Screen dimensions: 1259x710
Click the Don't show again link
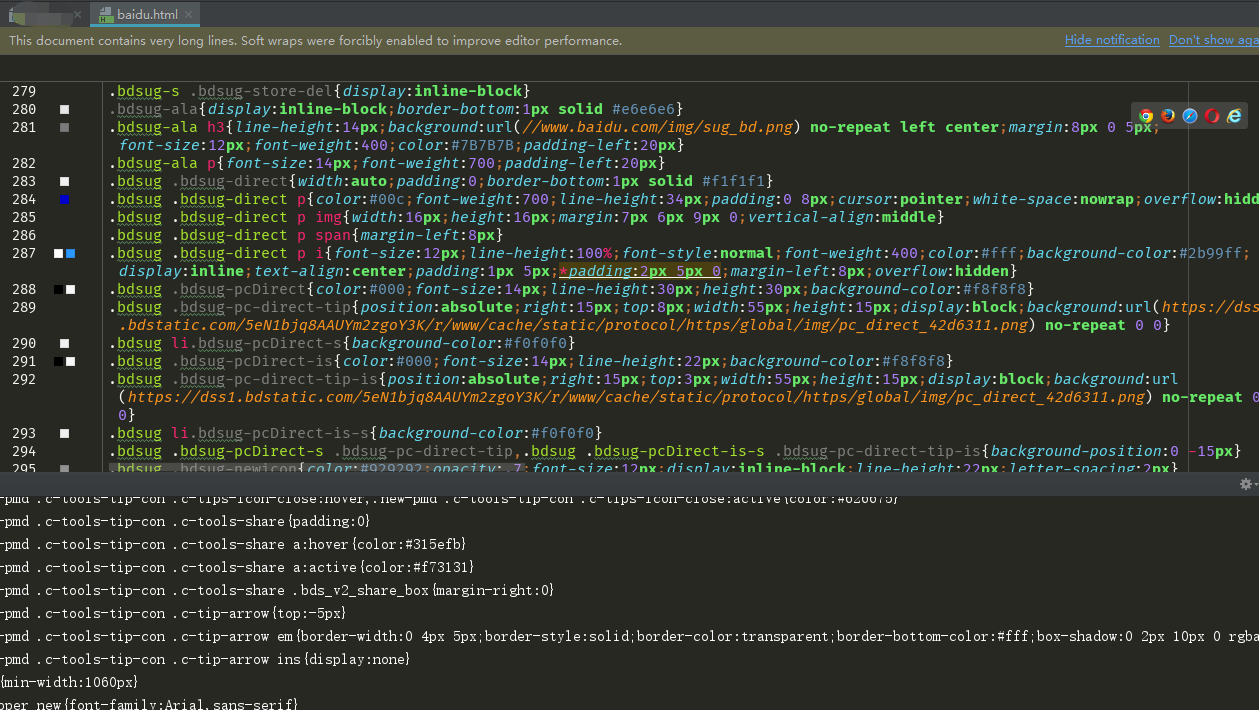[x=1214, y=40]
